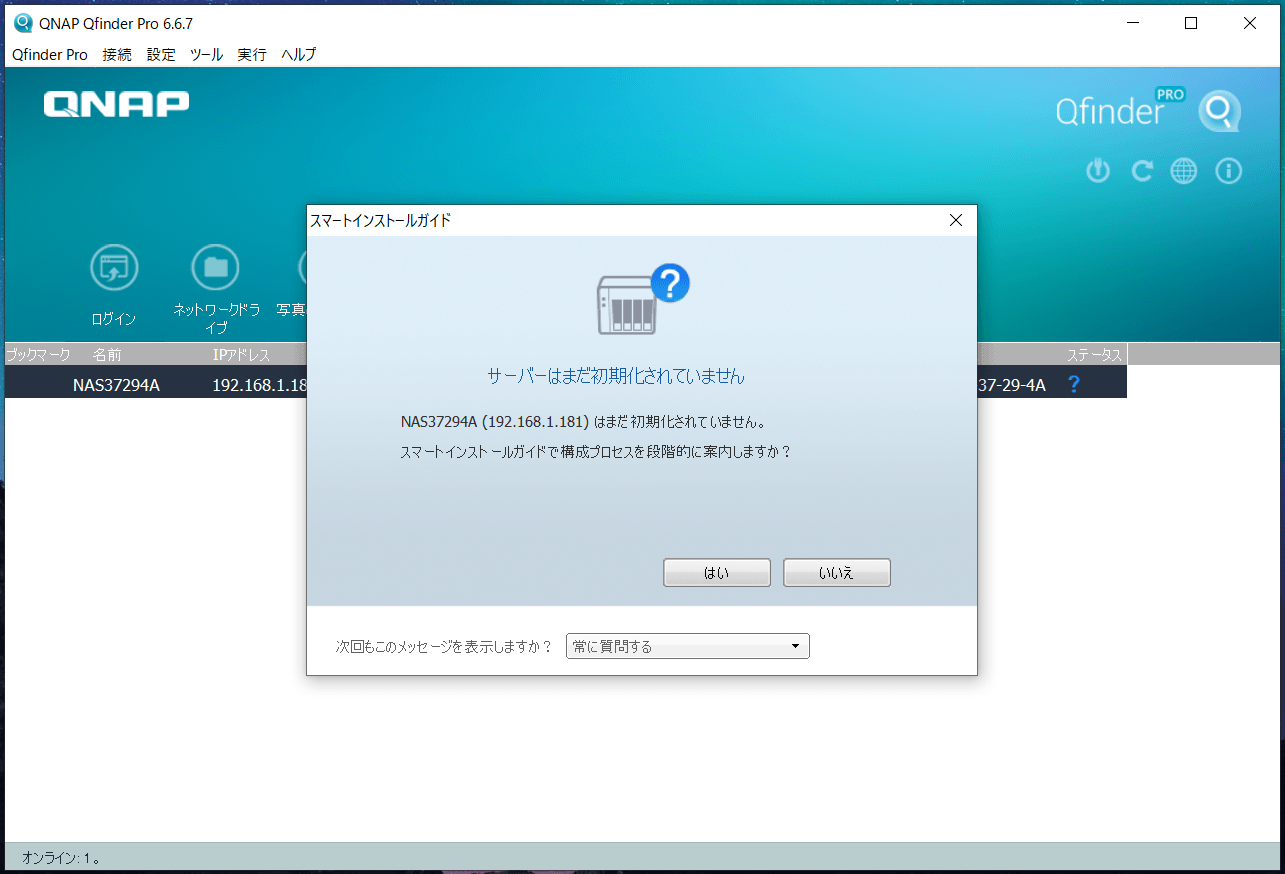Click the いいえ button
1285x874 pixels.
837,573
